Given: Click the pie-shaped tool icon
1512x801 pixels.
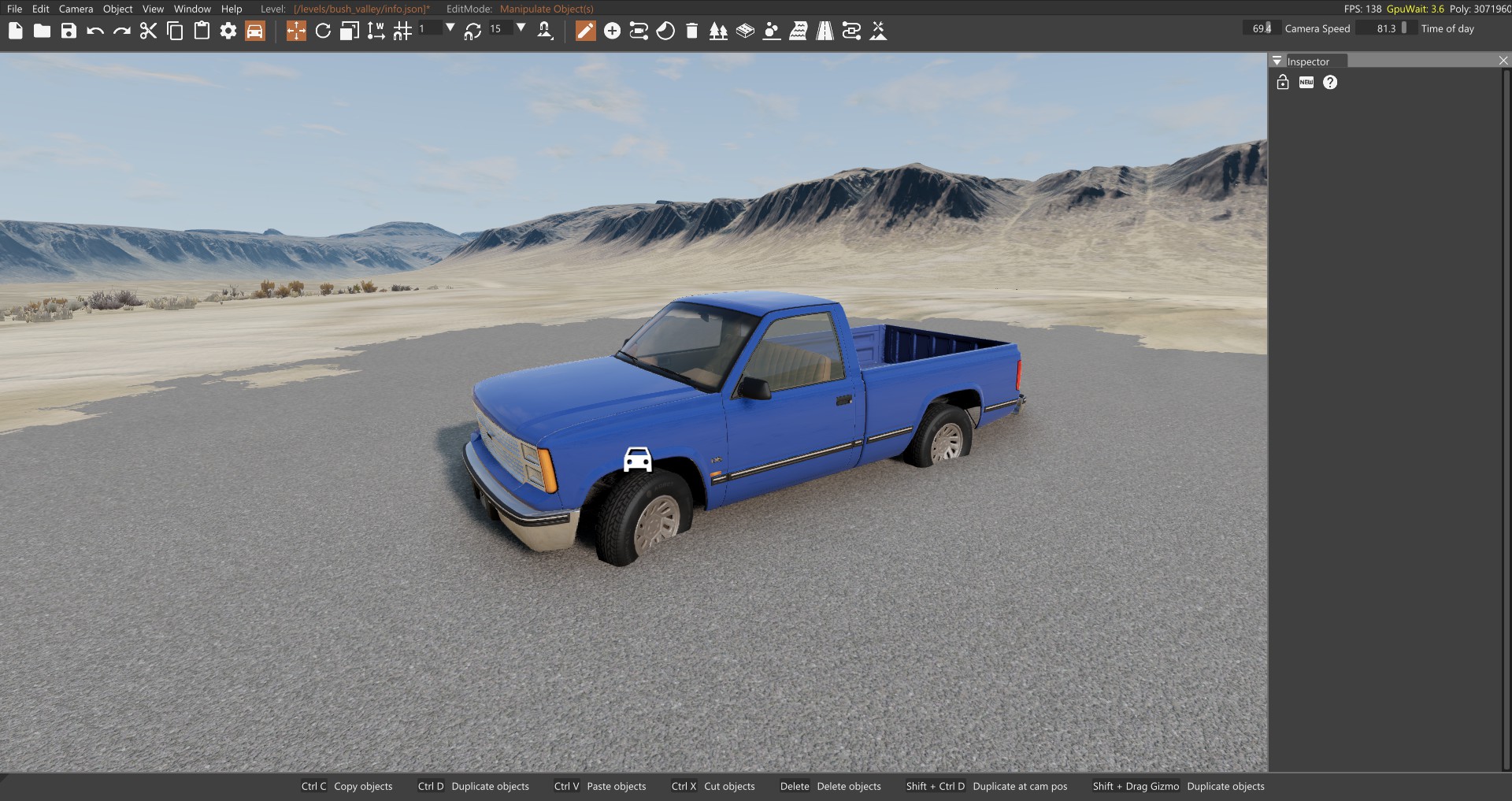Looking at the screenshot, I should 665,31.
